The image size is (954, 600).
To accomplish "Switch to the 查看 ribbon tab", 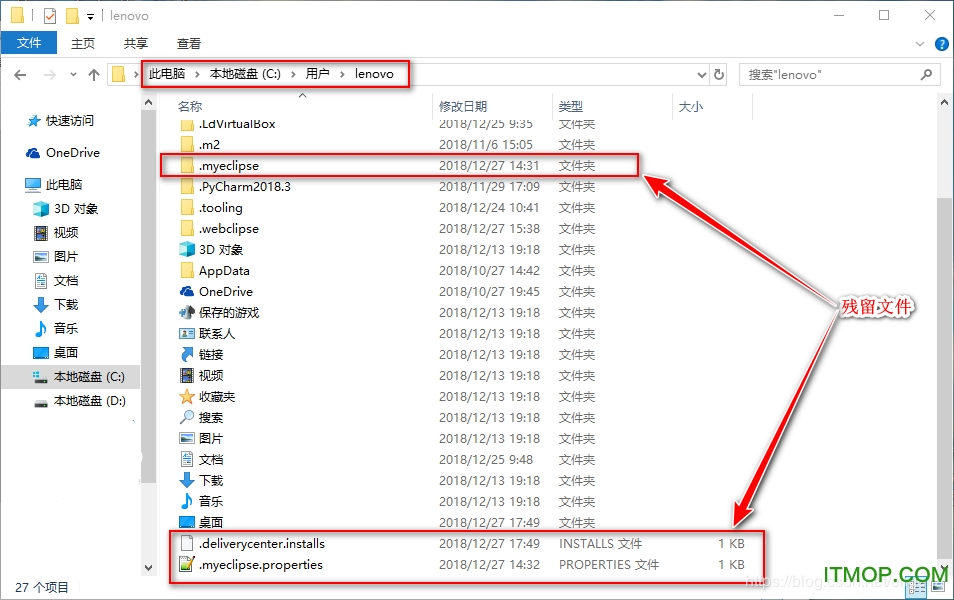I will click(x=189, y=44).
